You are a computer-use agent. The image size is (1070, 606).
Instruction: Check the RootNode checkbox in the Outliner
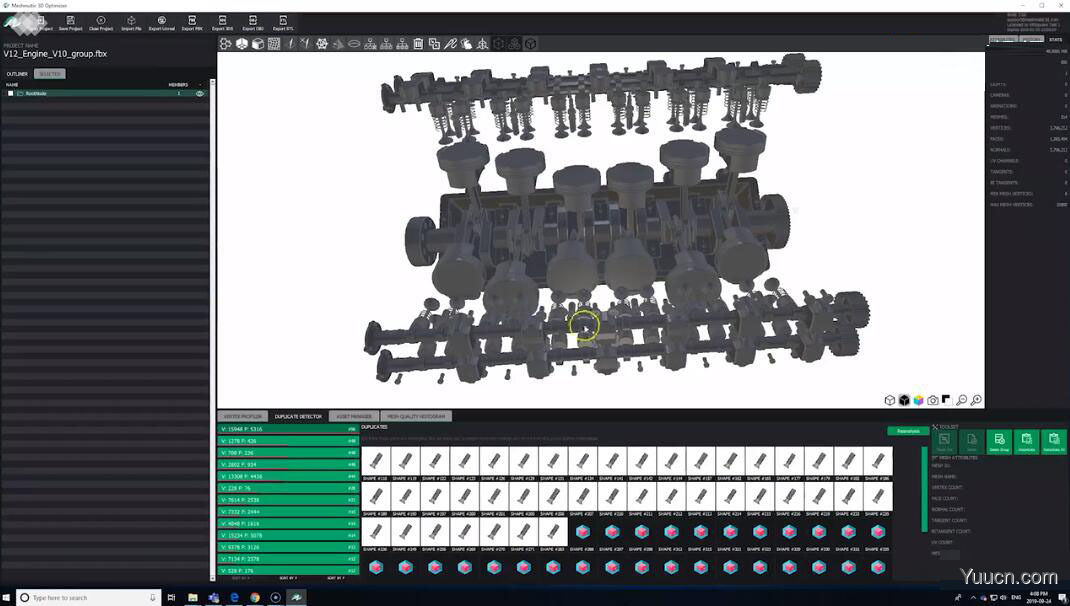tap(11, 93)
